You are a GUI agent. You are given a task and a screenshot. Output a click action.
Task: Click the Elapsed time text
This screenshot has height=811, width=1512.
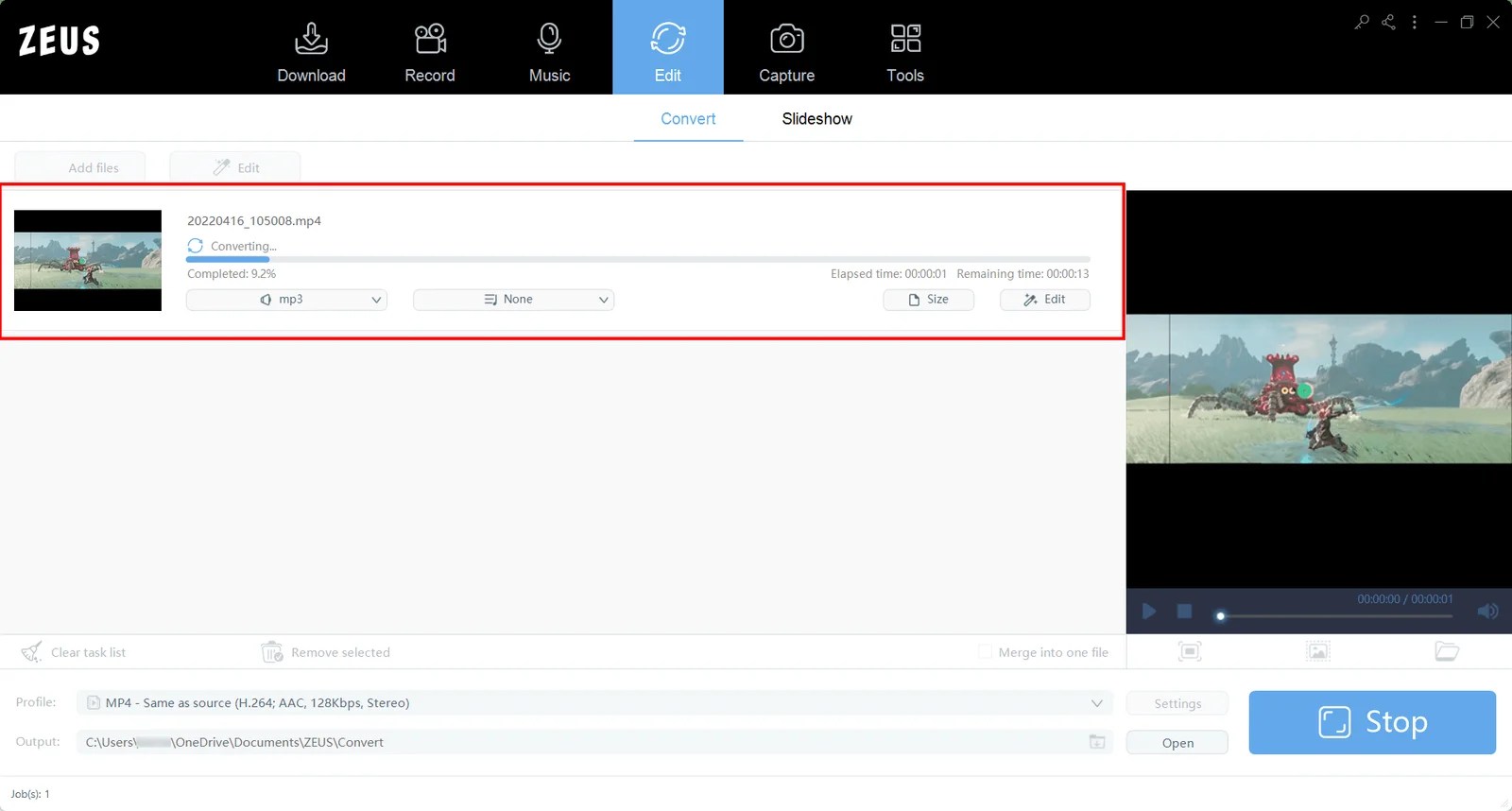(888, 274)
